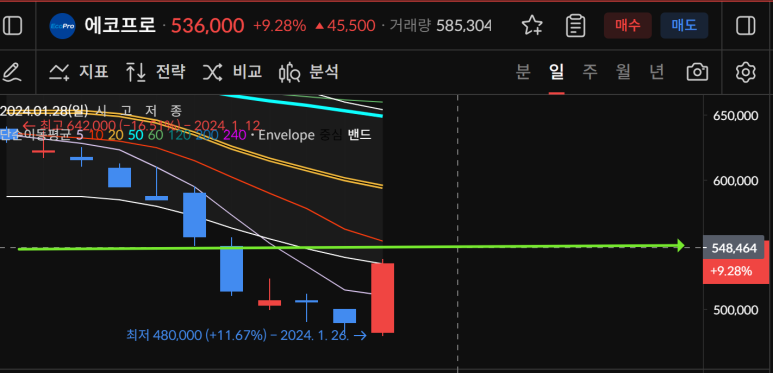Click moving average period 20 label
Viewport: 773px width, 373px height.
pyautogui.click(x=116, y=135)
